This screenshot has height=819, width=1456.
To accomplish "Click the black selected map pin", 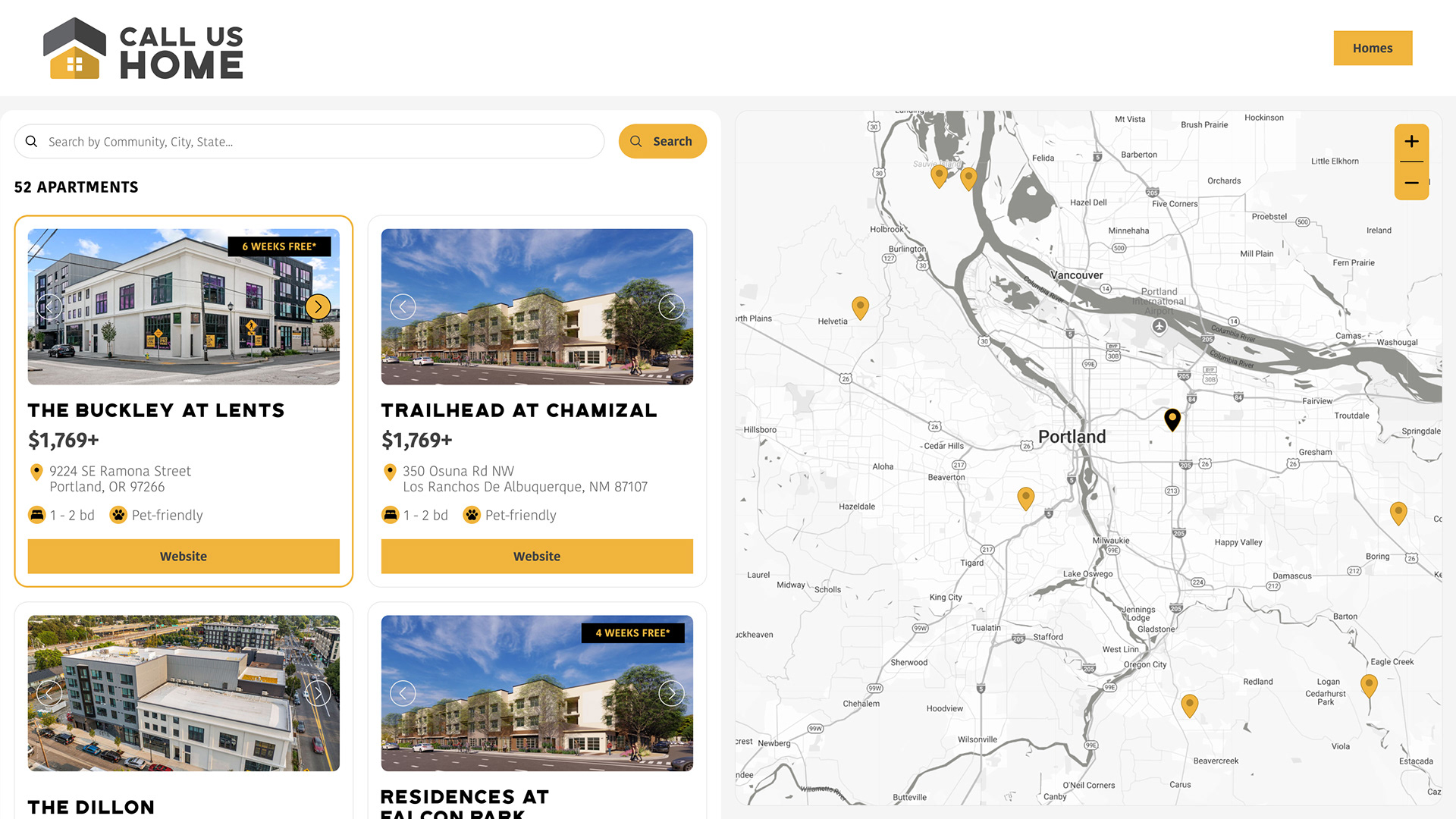I will [x=1172, y=419].
